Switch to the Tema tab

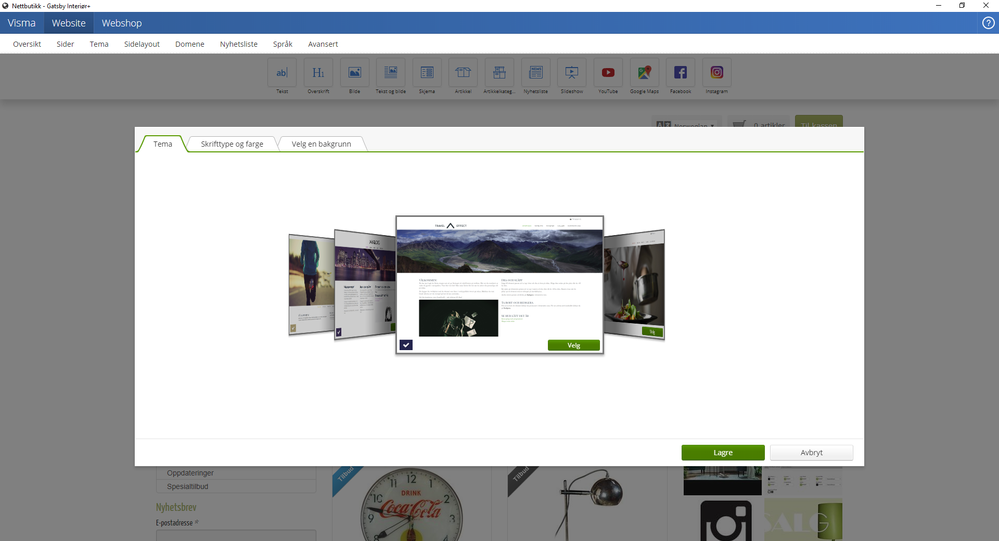pyautogui.click(x=162, y=144)
